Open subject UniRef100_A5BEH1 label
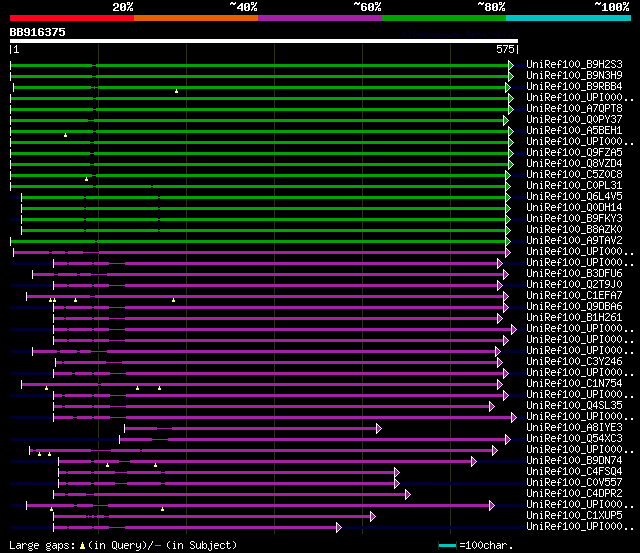 pos(574,130)
